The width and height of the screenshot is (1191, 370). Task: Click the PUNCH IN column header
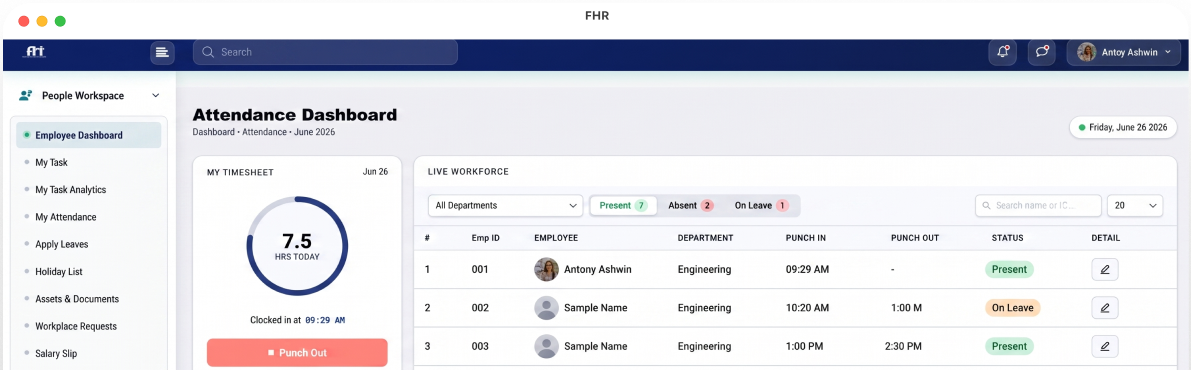pos(806,238)
